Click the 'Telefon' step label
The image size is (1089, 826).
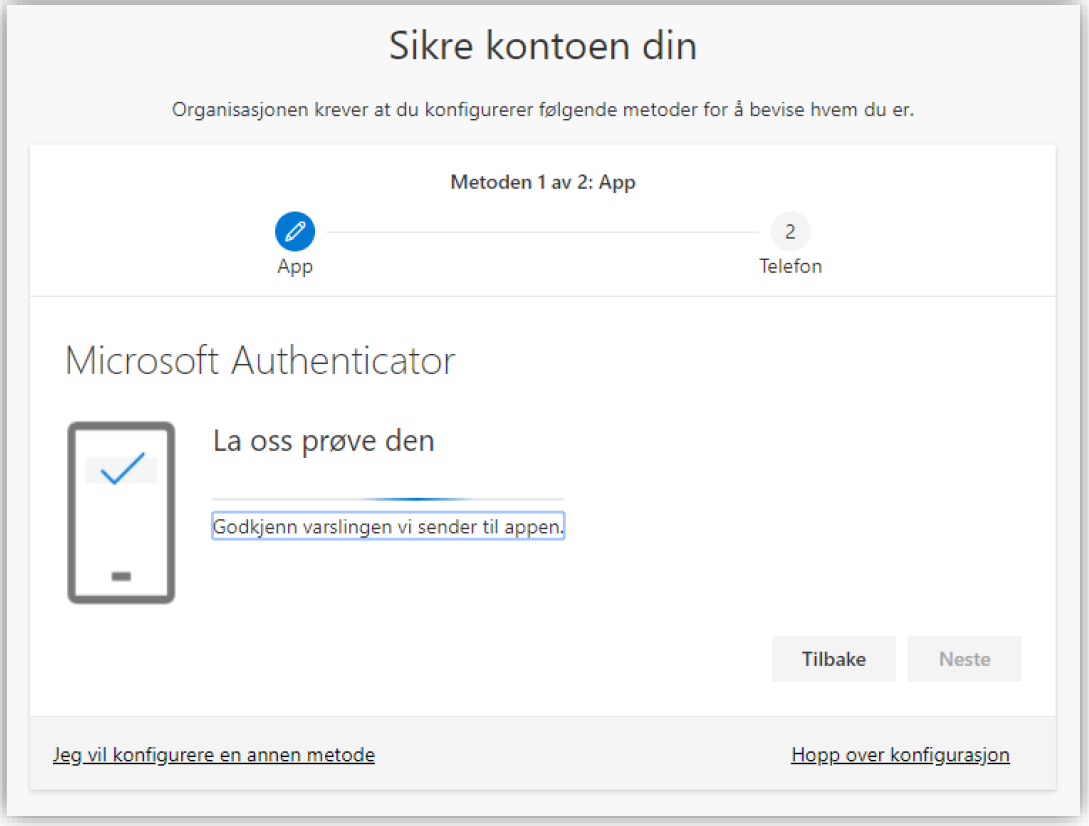click(790, 266)
